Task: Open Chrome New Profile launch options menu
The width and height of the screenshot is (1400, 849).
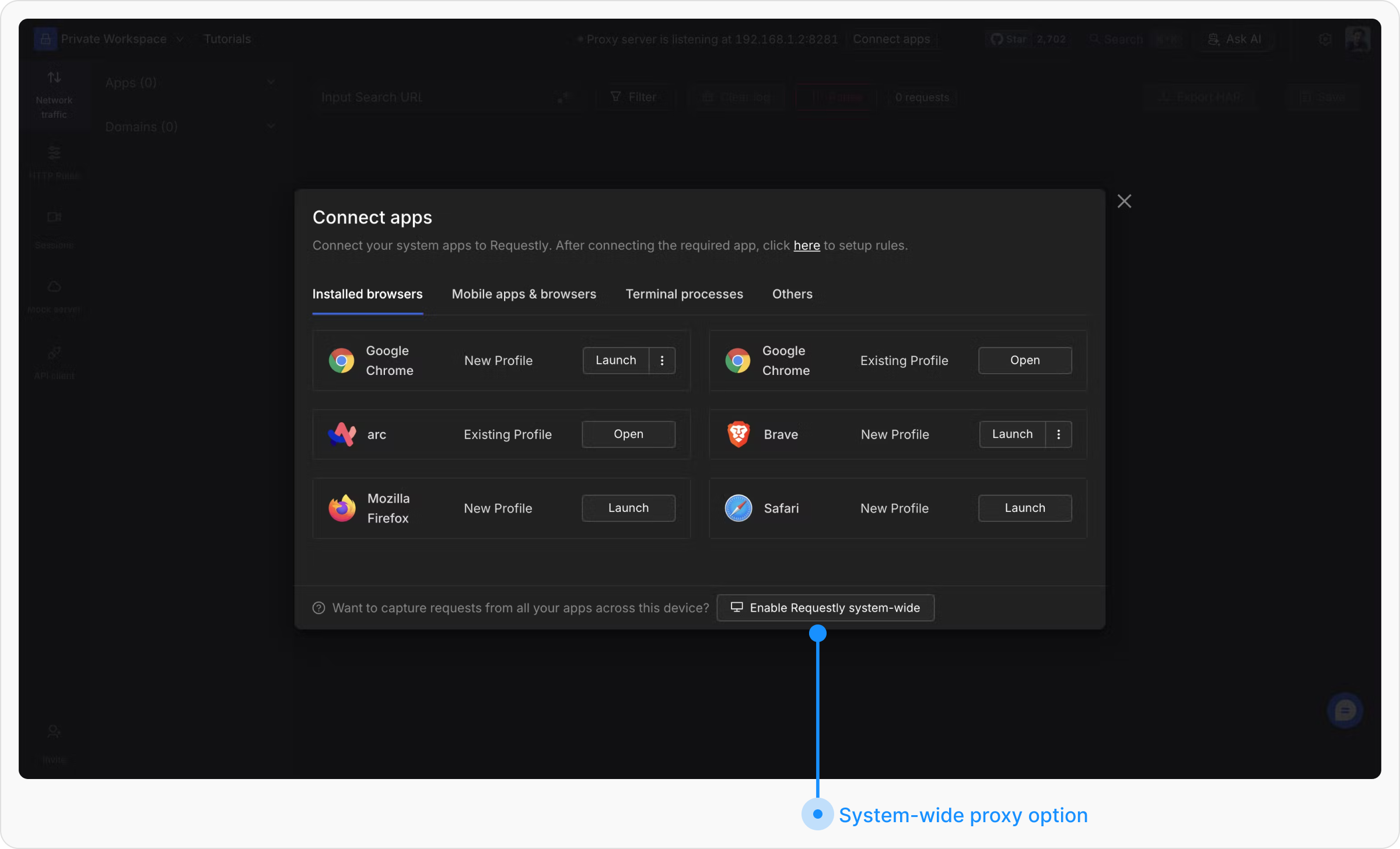Action: [662, 360]
